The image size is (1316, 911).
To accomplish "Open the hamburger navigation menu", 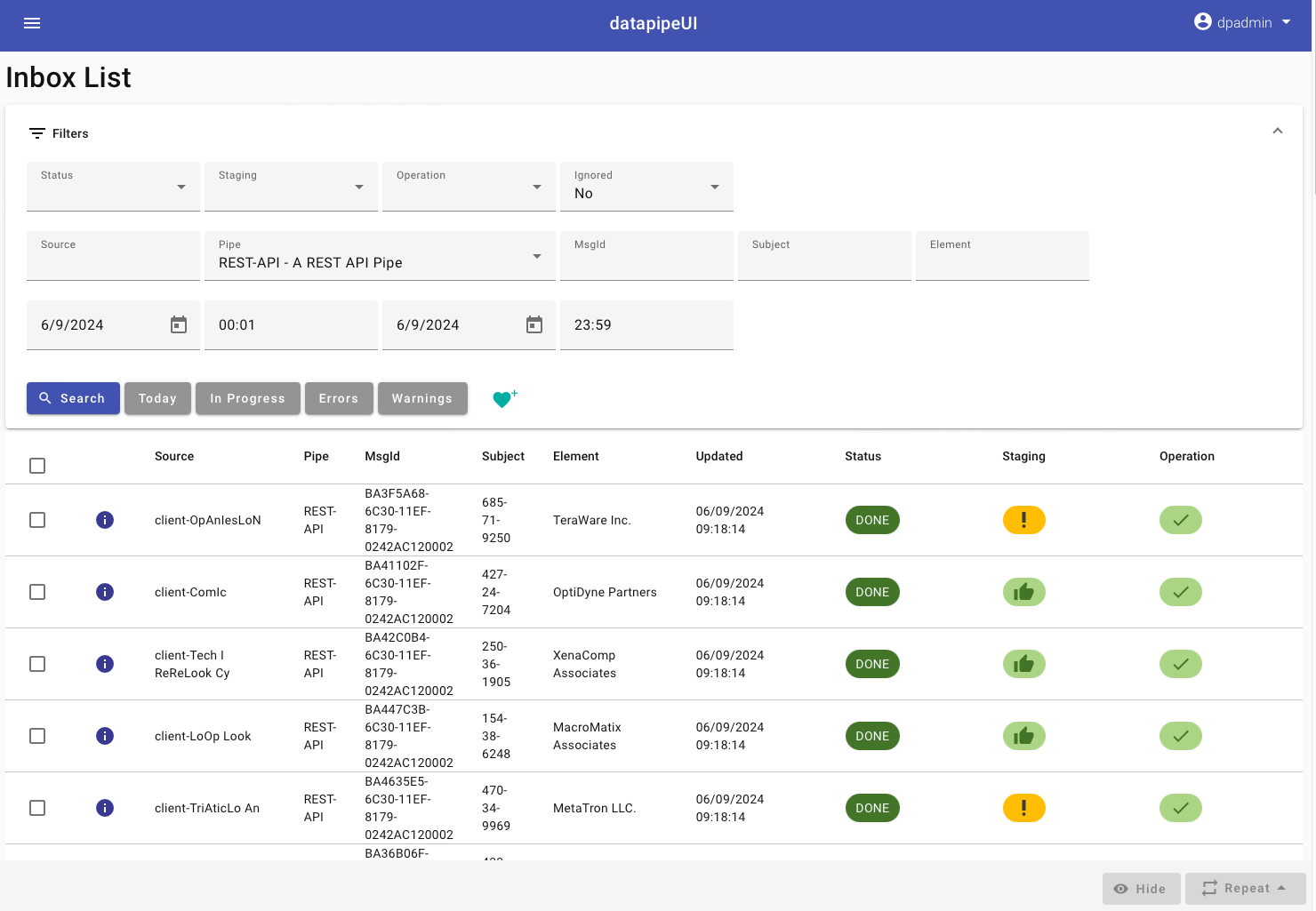I will (x=32, y=23).
